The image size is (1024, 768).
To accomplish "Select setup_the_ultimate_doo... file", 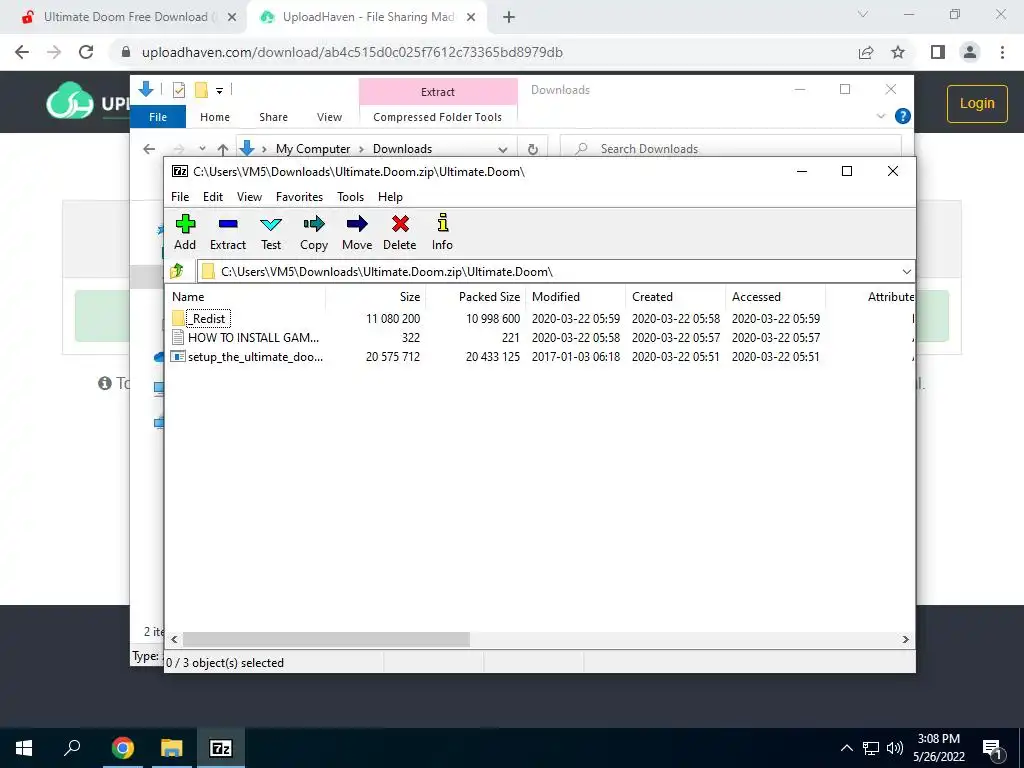I will coord(247,357).
